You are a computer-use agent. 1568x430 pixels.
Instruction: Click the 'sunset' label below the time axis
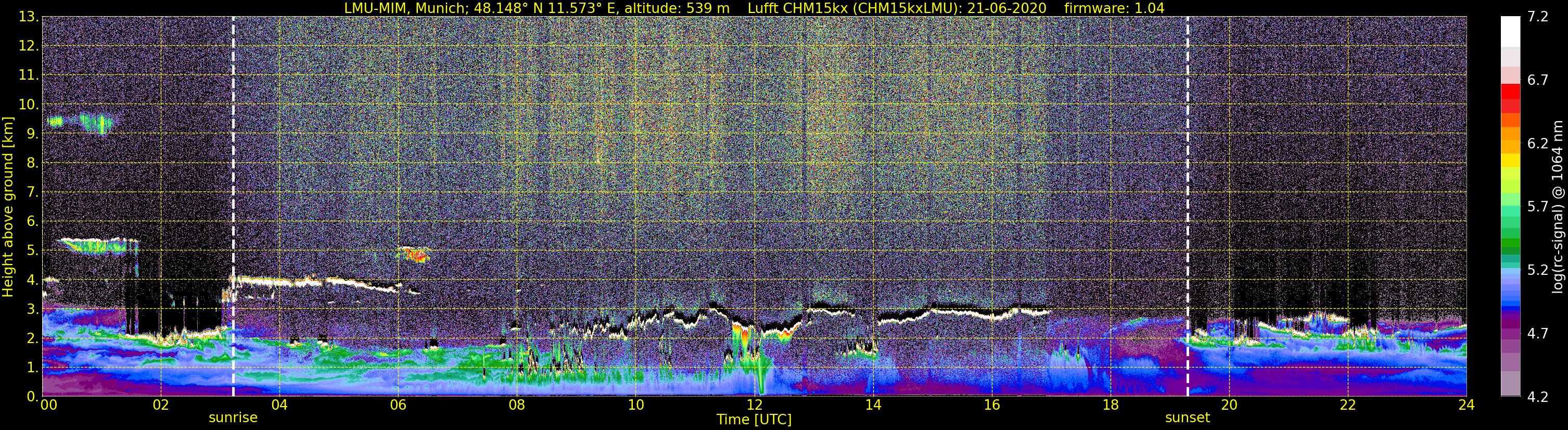(x=1188, y=418)
